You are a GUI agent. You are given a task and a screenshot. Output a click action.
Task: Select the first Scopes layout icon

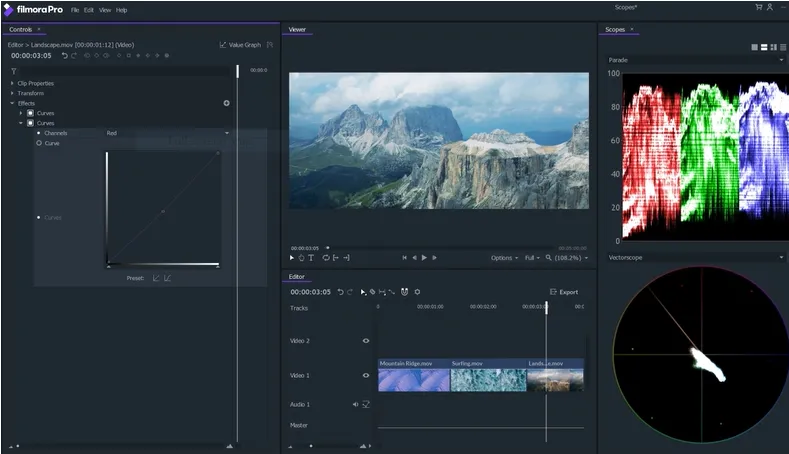(x=754, y=47)
